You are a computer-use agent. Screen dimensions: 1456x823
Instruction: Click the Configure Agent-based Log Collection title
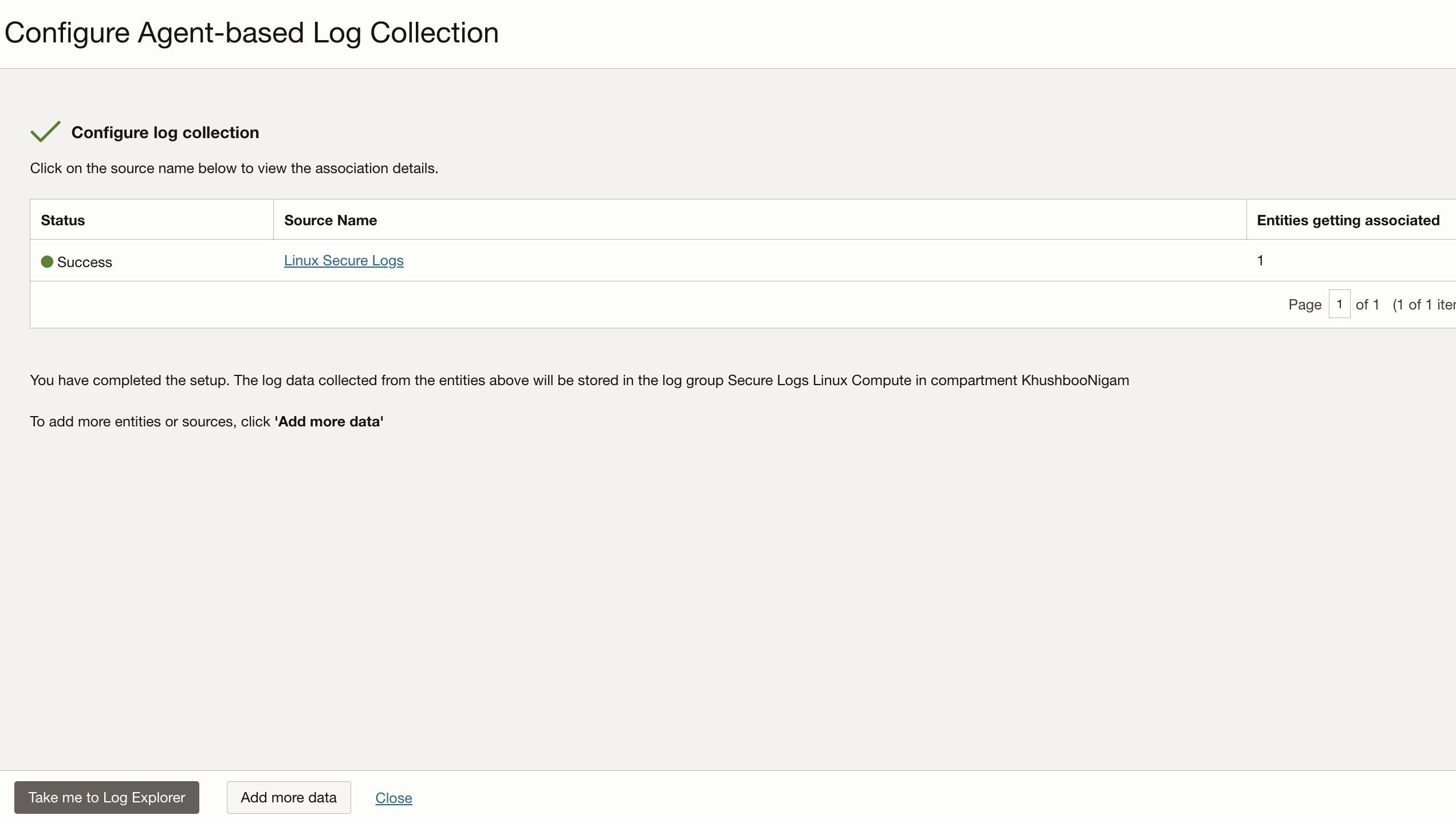(251, 33)
